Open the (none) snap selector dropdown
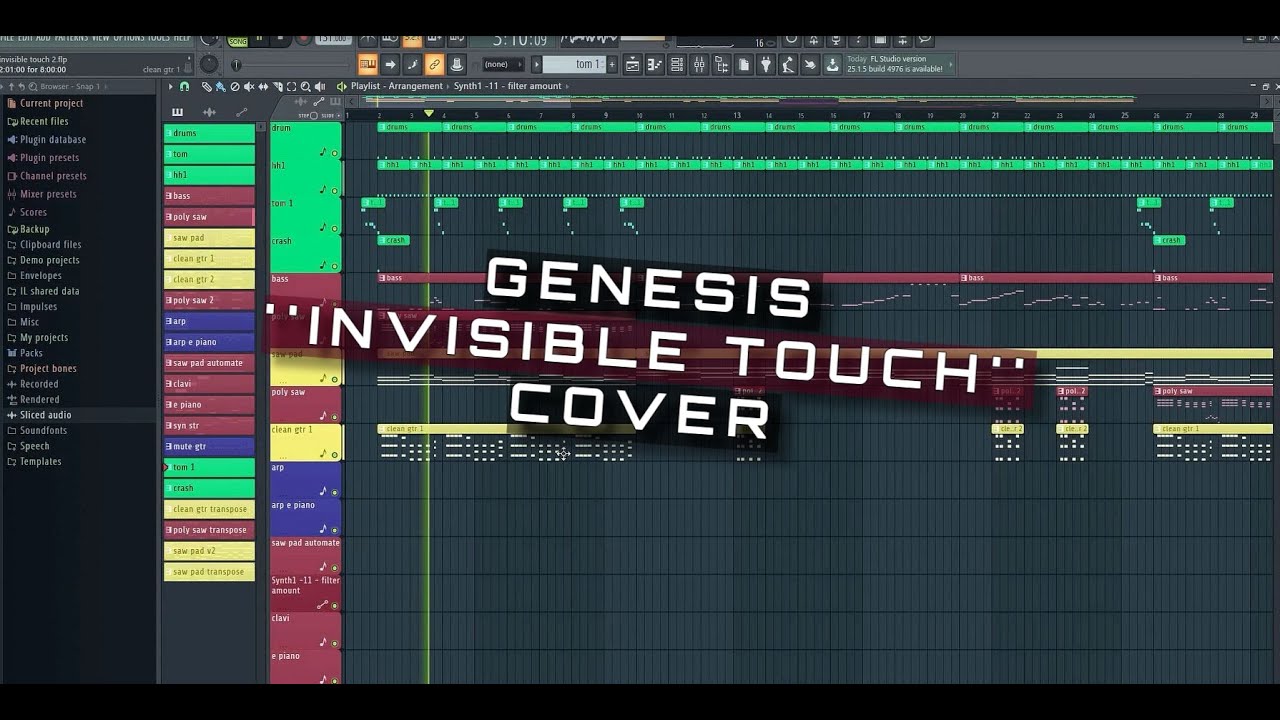 (502, 64)
